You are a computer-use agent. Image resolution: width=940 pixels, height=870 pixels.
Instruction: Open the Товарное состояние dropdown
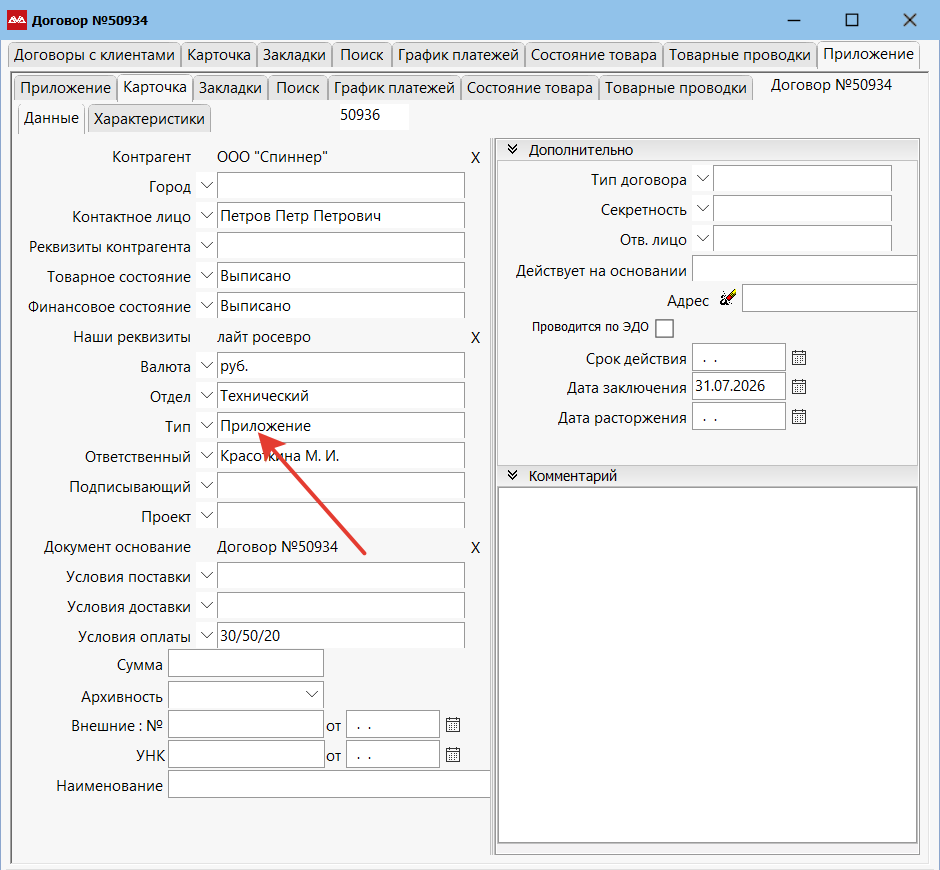[x=206, y=276]
